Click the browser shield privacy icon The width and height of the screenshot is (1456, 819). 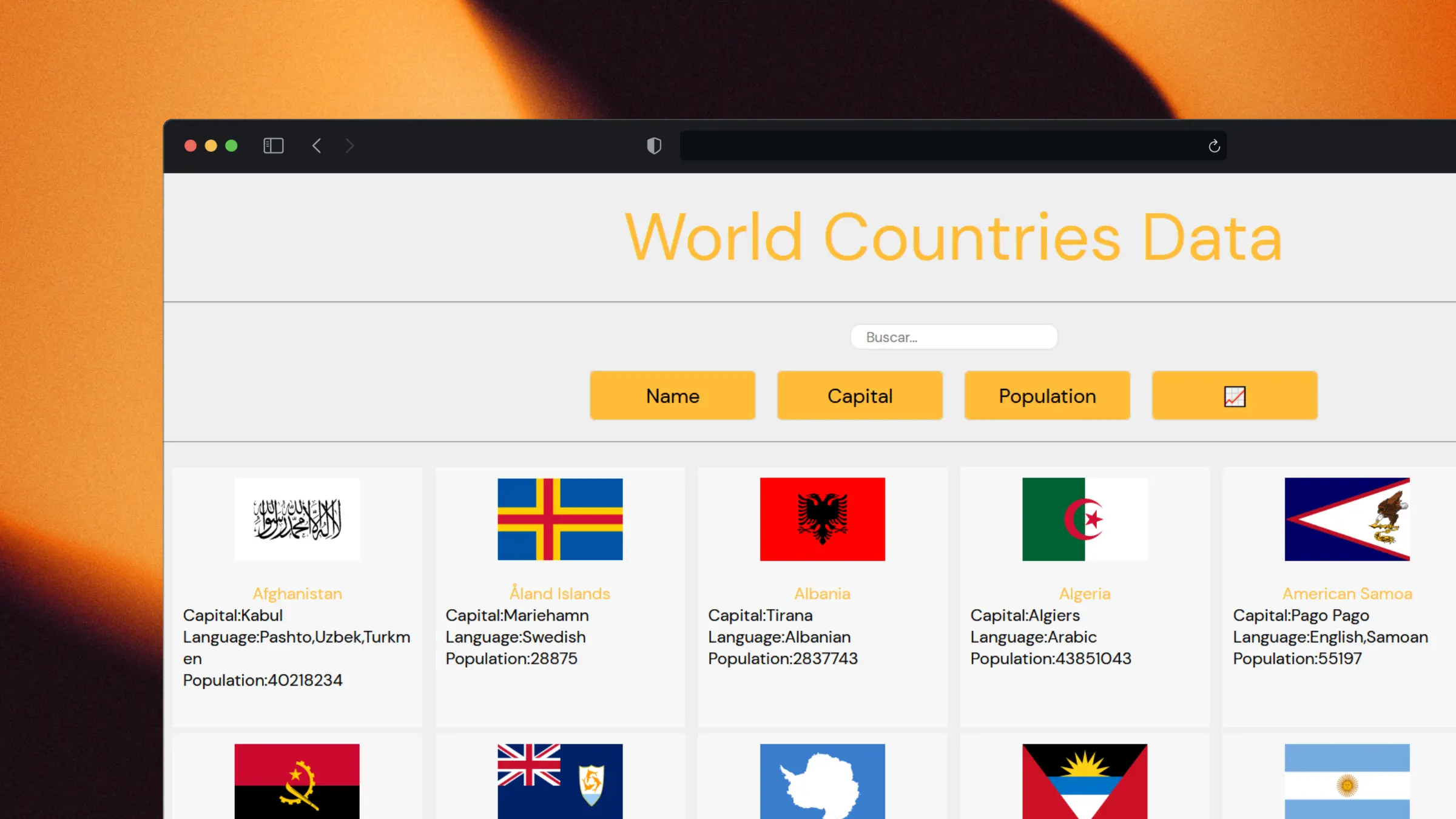coord(654,146)
